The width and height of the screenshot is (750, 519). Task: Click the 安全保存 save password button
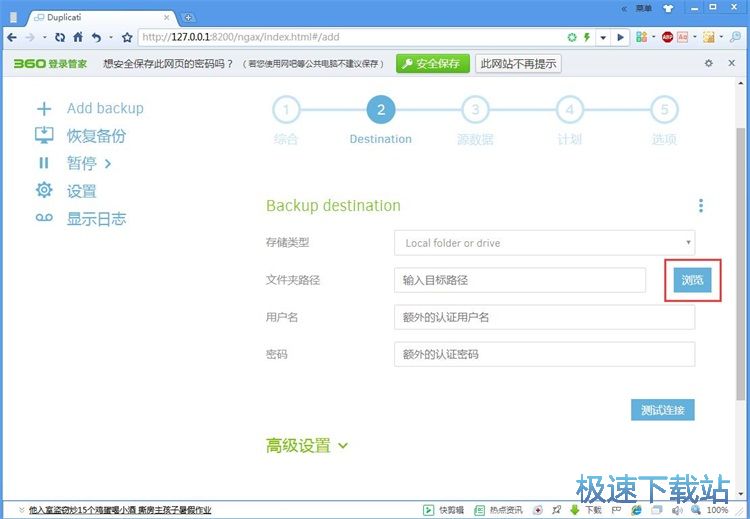(x=433, y=63)
